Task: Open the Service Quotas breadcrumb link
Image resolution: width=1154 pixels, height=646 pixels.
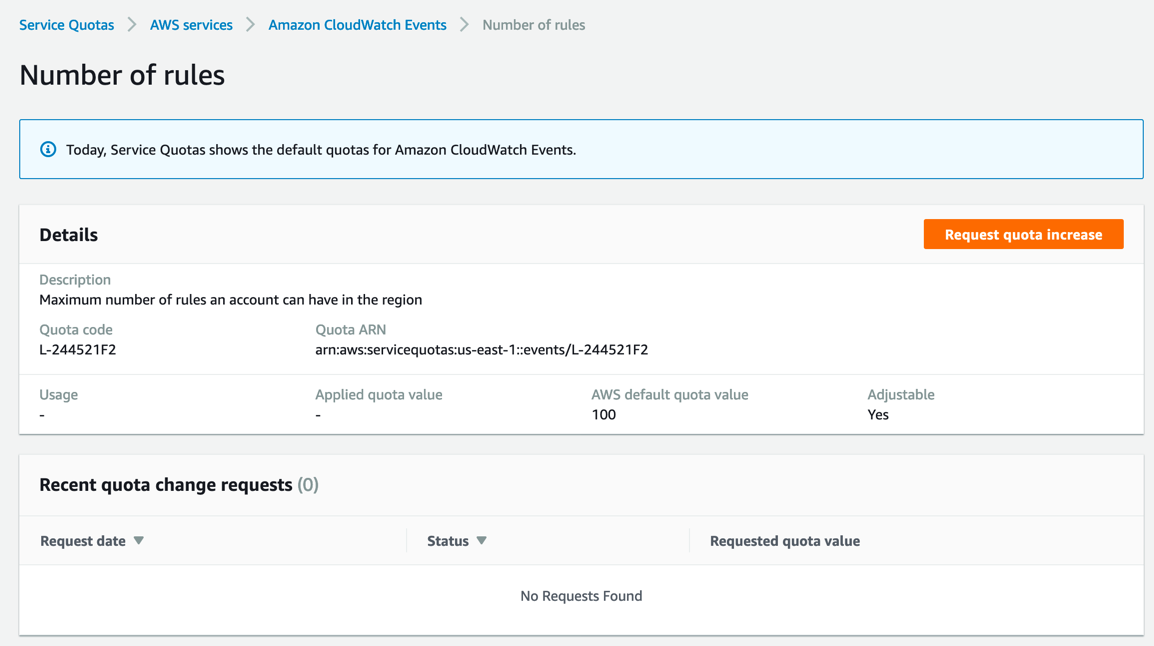Action: (x=66, y=25)
